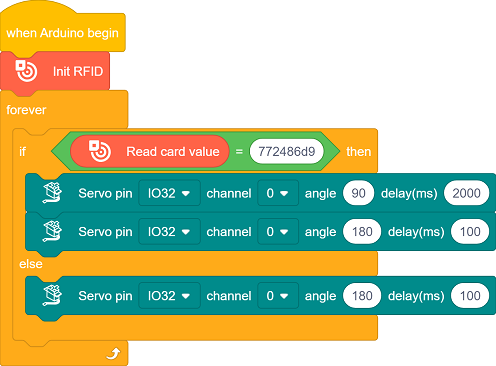Click the equals sign of the green comparison operator

point(239,152)
